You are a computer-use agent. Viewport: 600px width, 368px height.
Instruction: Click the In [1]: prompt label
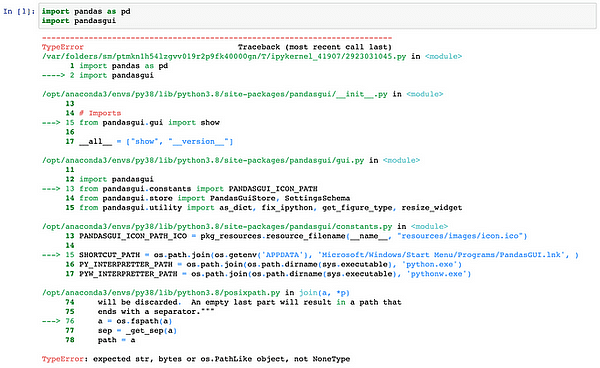click(19, 11)
